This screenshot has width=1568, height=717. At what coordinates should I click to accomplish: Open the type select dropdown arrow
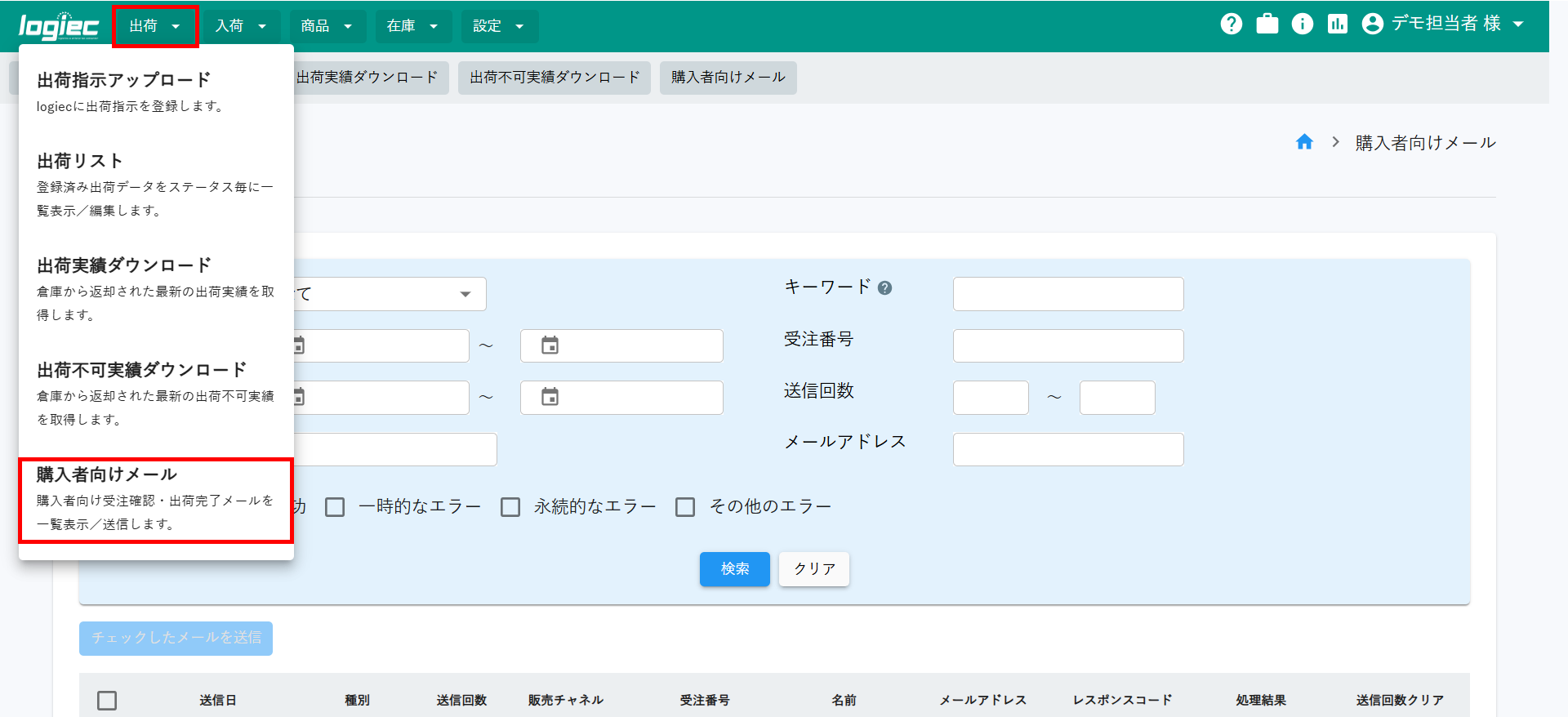465,294
